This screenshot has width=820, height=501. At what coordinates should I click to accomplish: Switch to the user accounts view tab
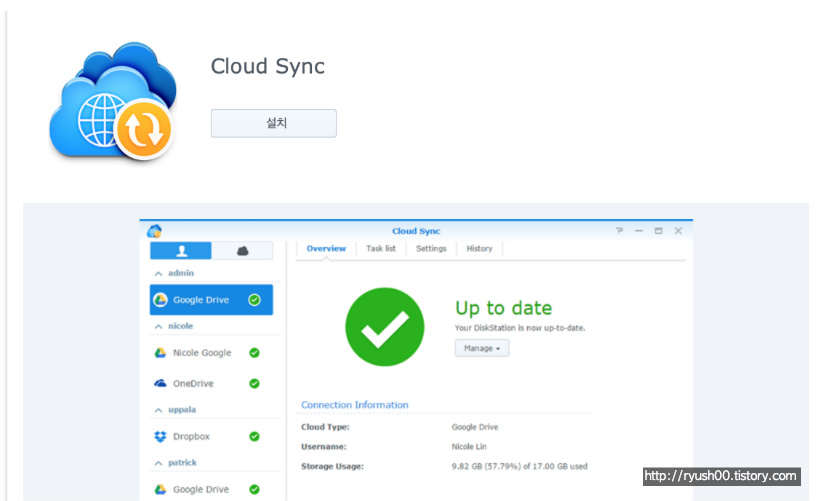click(181, 250)
